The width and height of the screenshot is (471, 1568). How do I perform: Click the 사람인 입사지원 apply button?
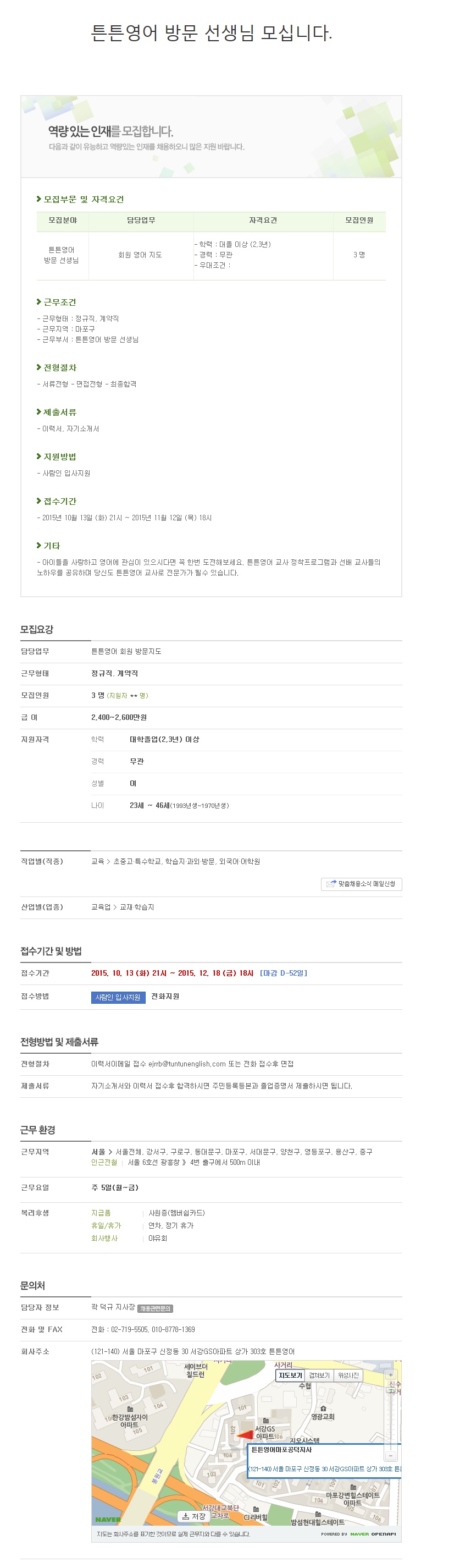coord(118,997)
